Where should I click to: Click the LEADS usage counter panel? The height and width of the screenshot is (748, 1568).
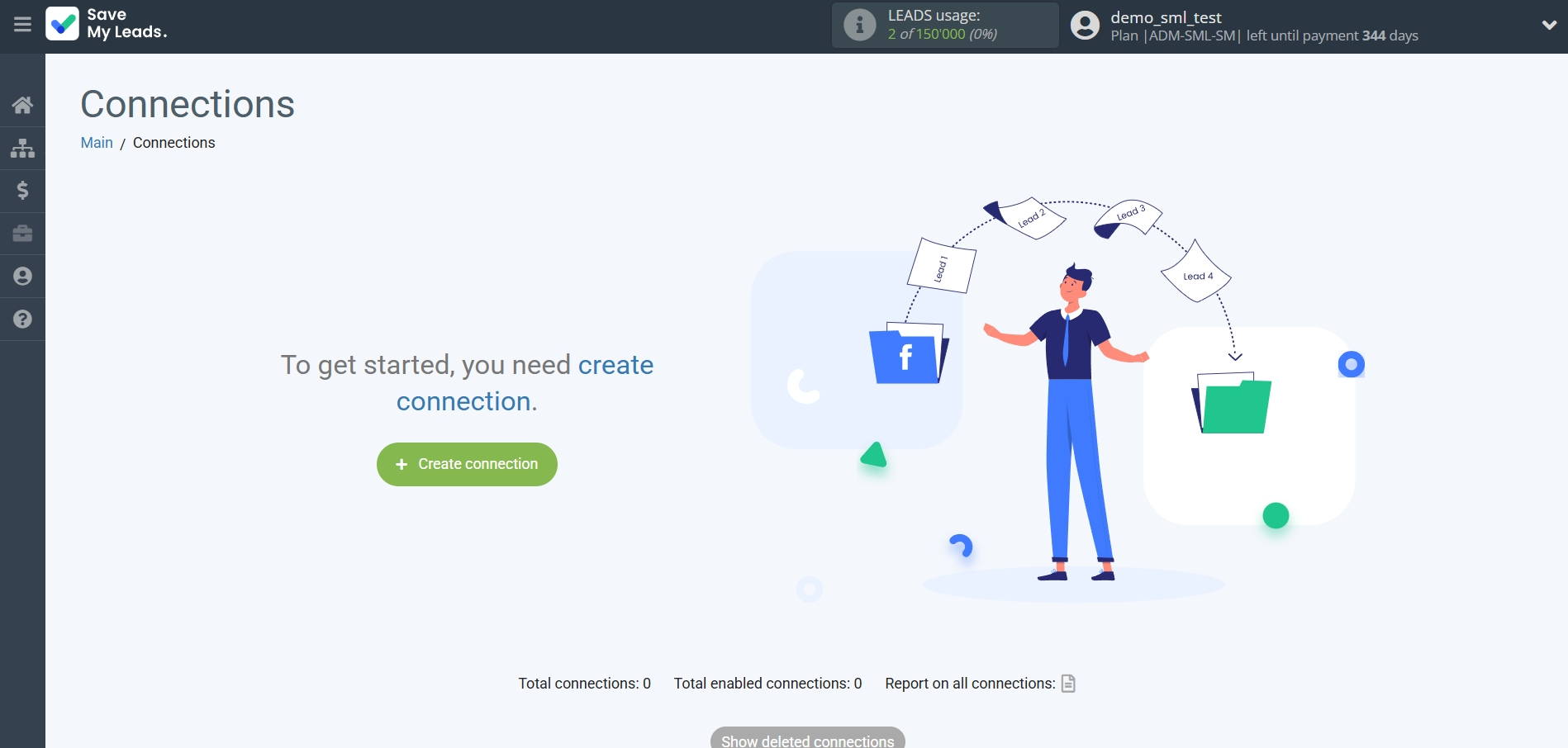click(944, 25)
